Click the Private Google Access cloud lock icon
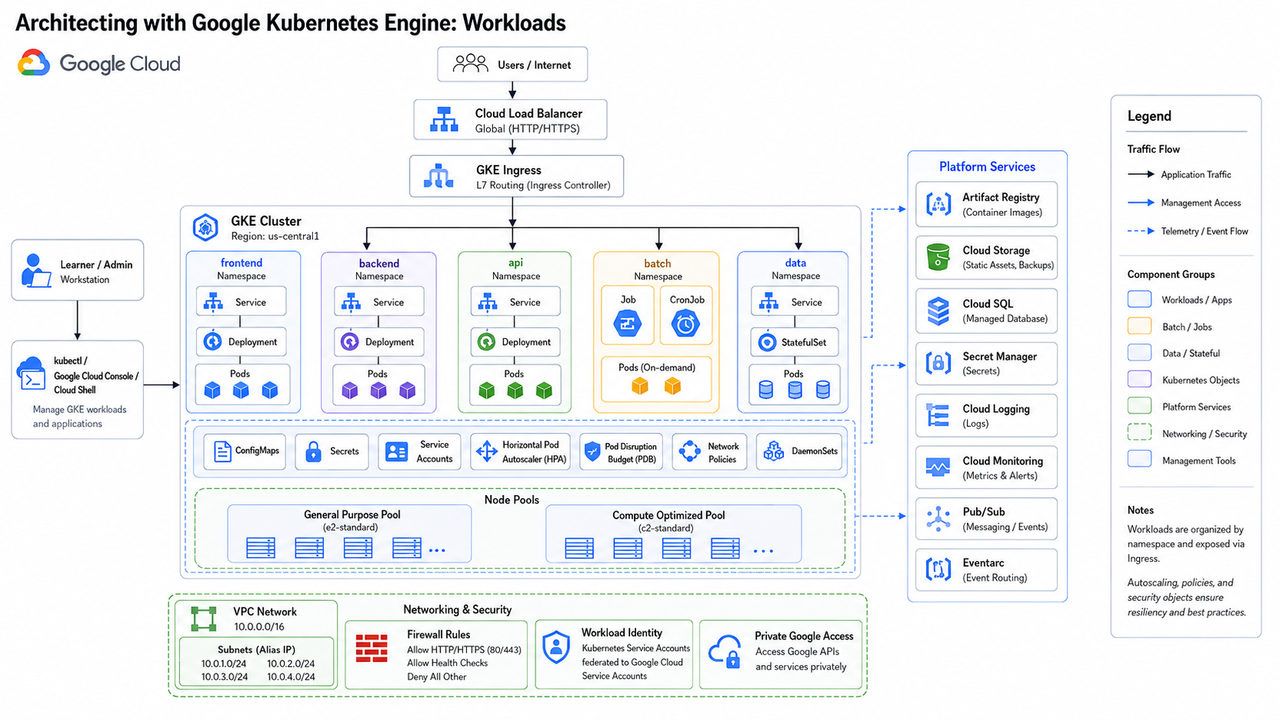 tap(723, 653)
